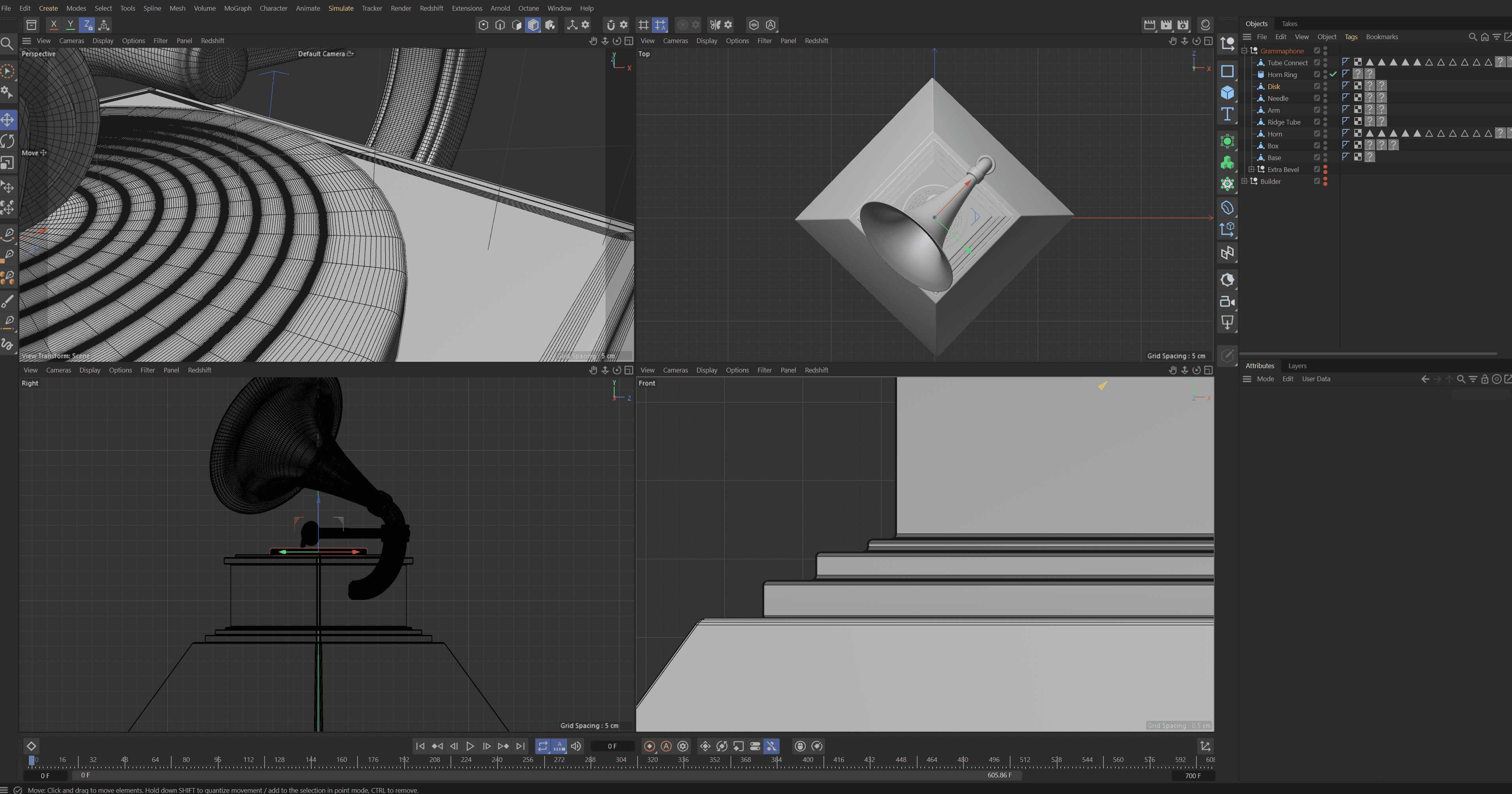The height and width of the screenshot is (794, 1512).
Task: Click the Text spline tool icon
Action: 1227,114
